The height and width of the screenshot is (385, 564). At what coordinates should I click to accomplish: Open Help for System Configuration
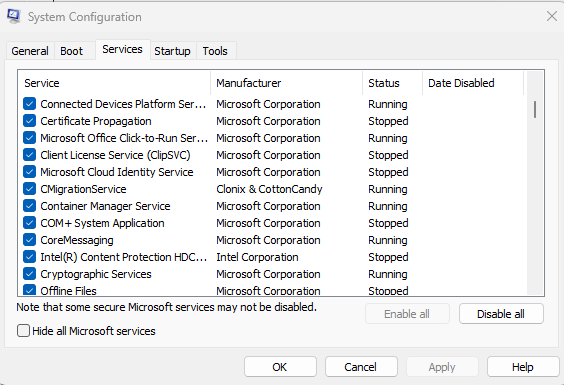(523, 367)
